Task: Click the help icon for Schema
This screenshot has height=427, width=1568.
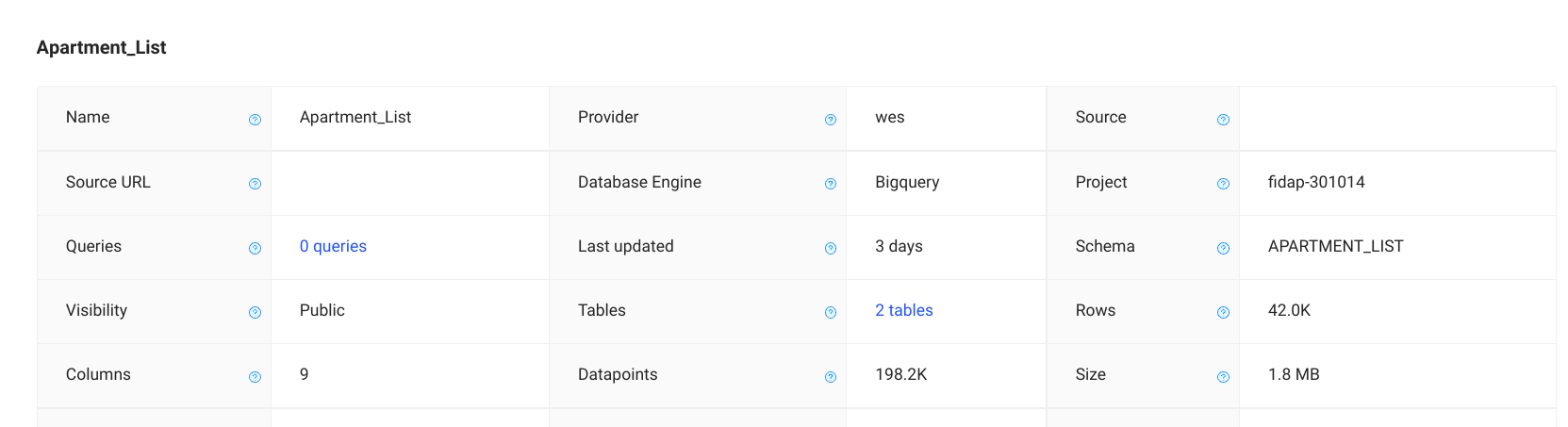Action: coord(1223,249)
